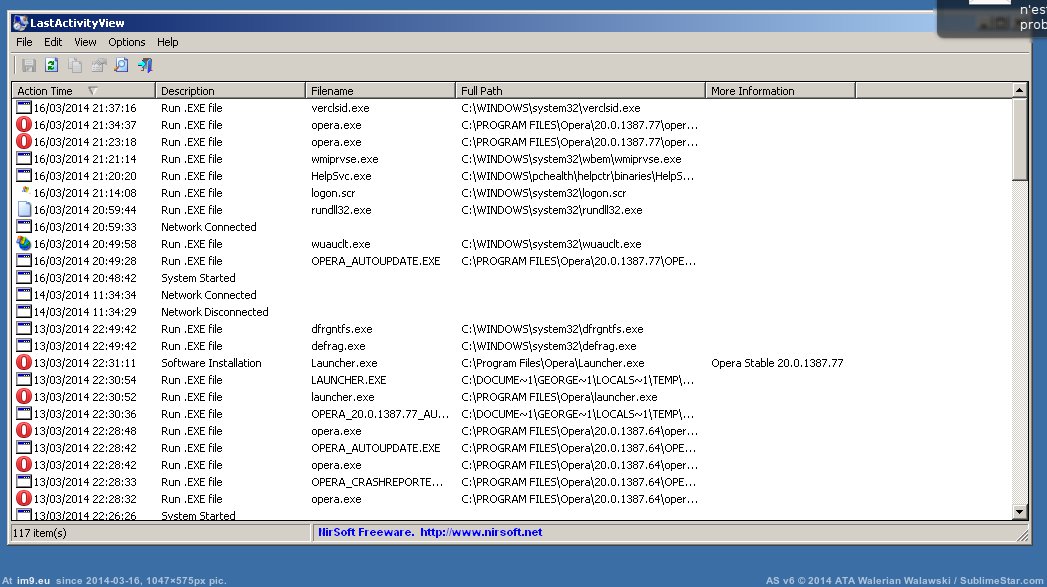Open the File menu
This screenshot has height=587, width=1047.
click(x=24, y=42)
